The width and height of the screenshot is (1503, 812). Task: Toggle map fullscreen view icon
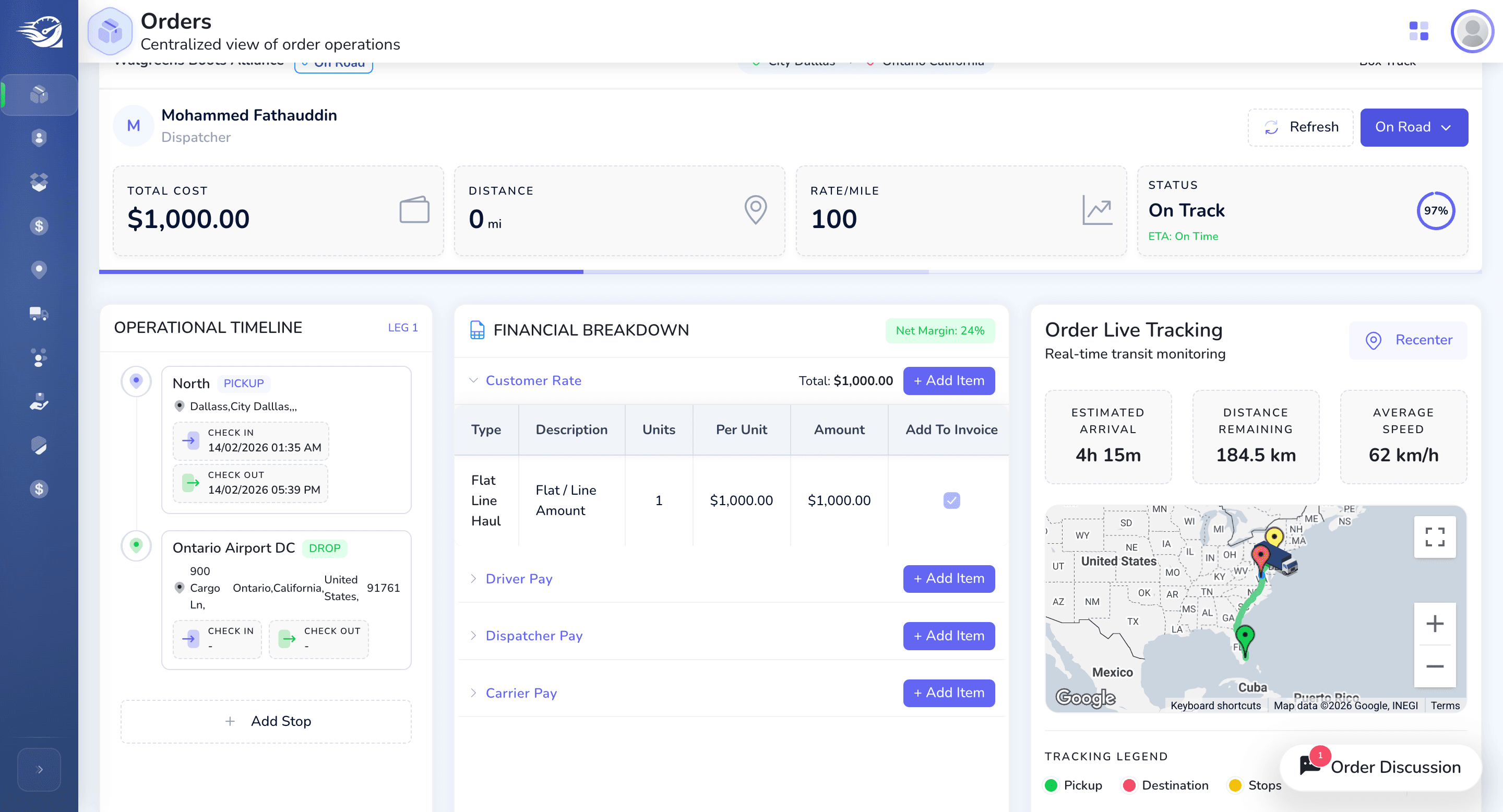tap(1435, 536)
